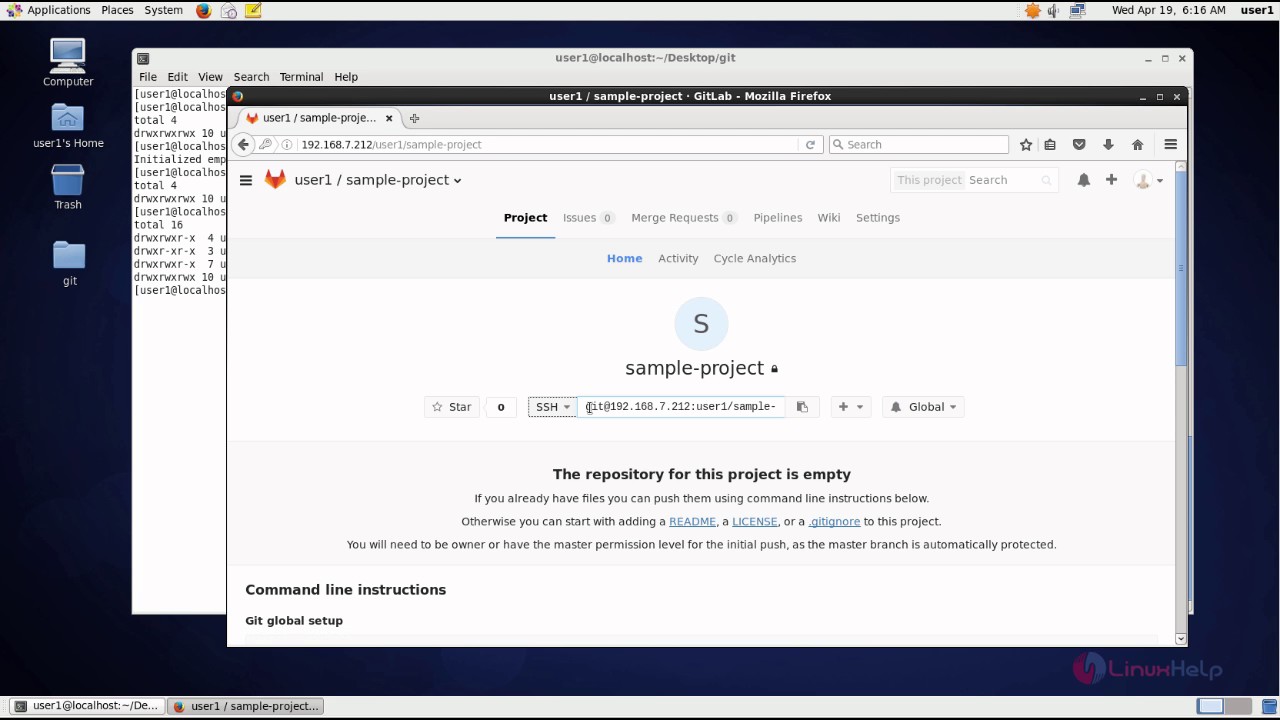
Task: Copy the SSH URL to clipboard
Action: pyautogui.click(x=802, y=407)
